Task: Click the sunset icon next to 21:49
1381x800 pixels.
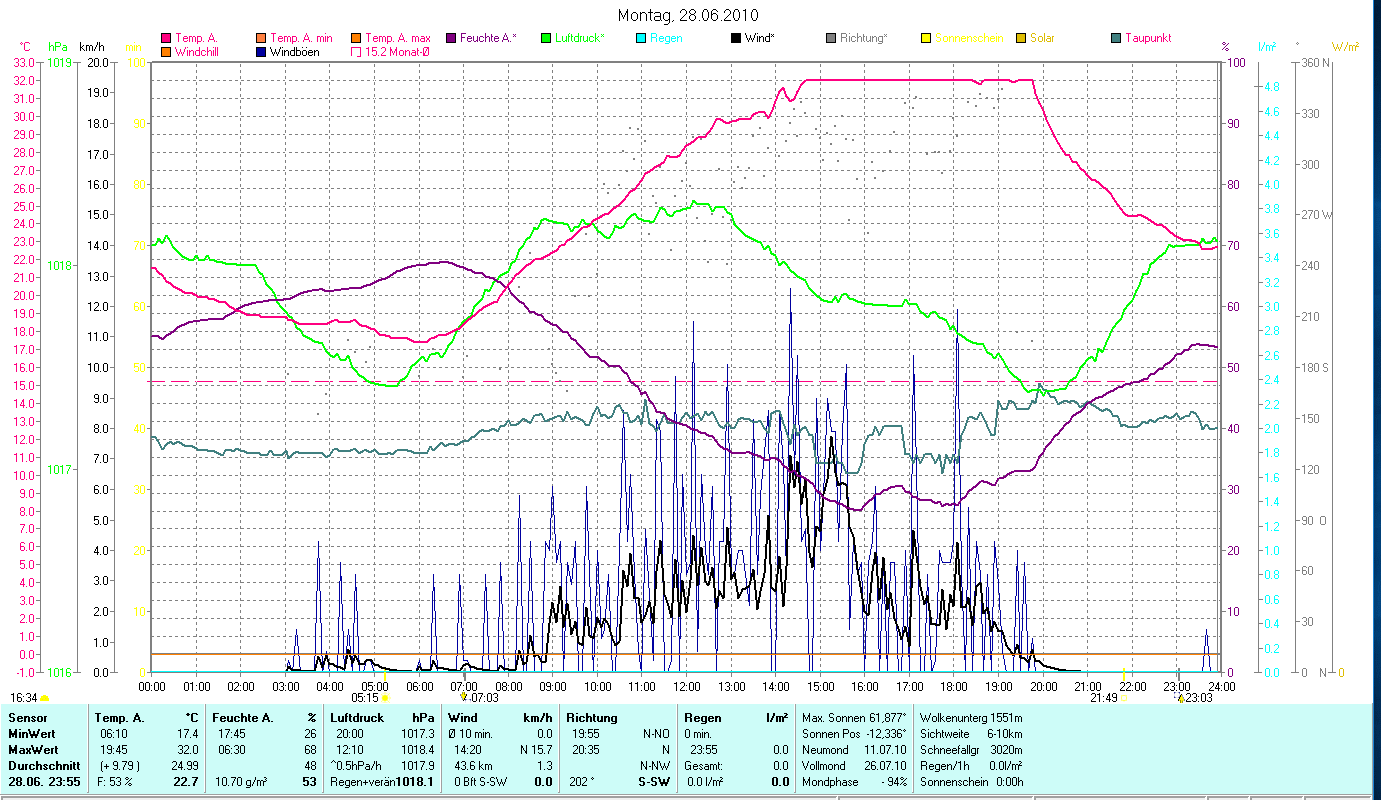Action: pyautogui.click(x=1124, y=698)
